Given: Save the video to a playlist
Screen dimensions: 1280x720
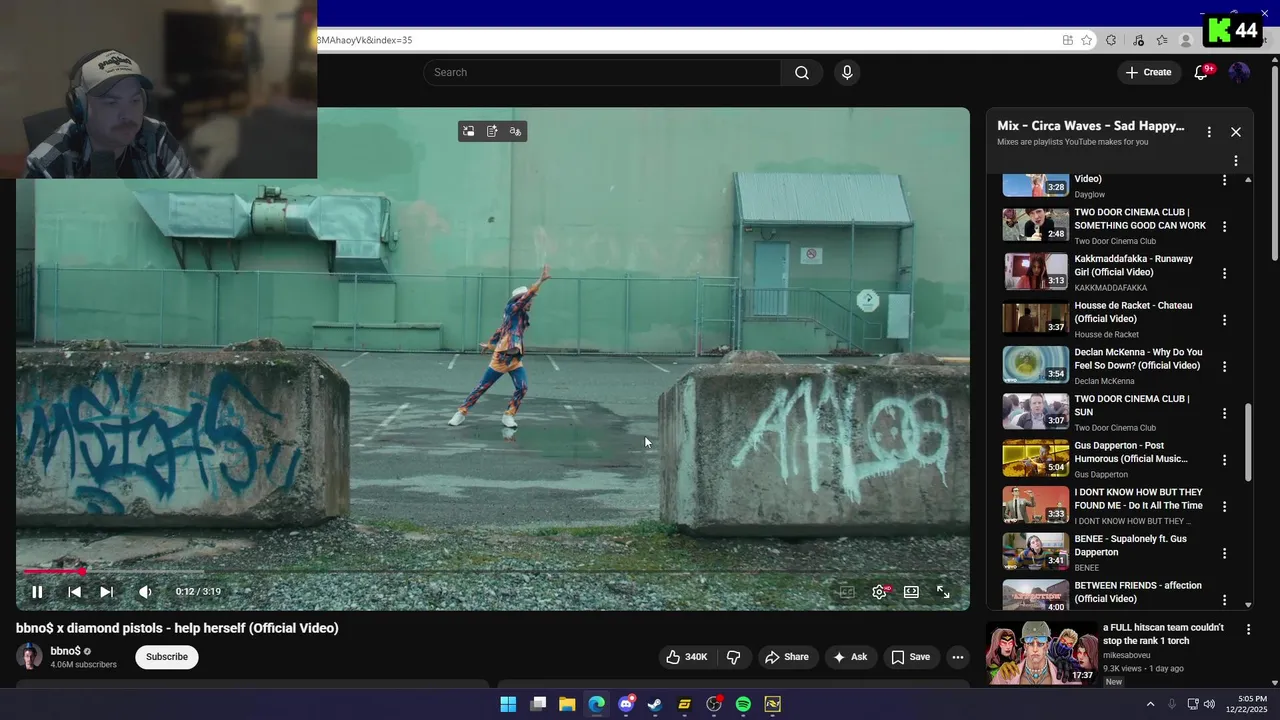Looking at the screenshot, I should tap(911, 657).
